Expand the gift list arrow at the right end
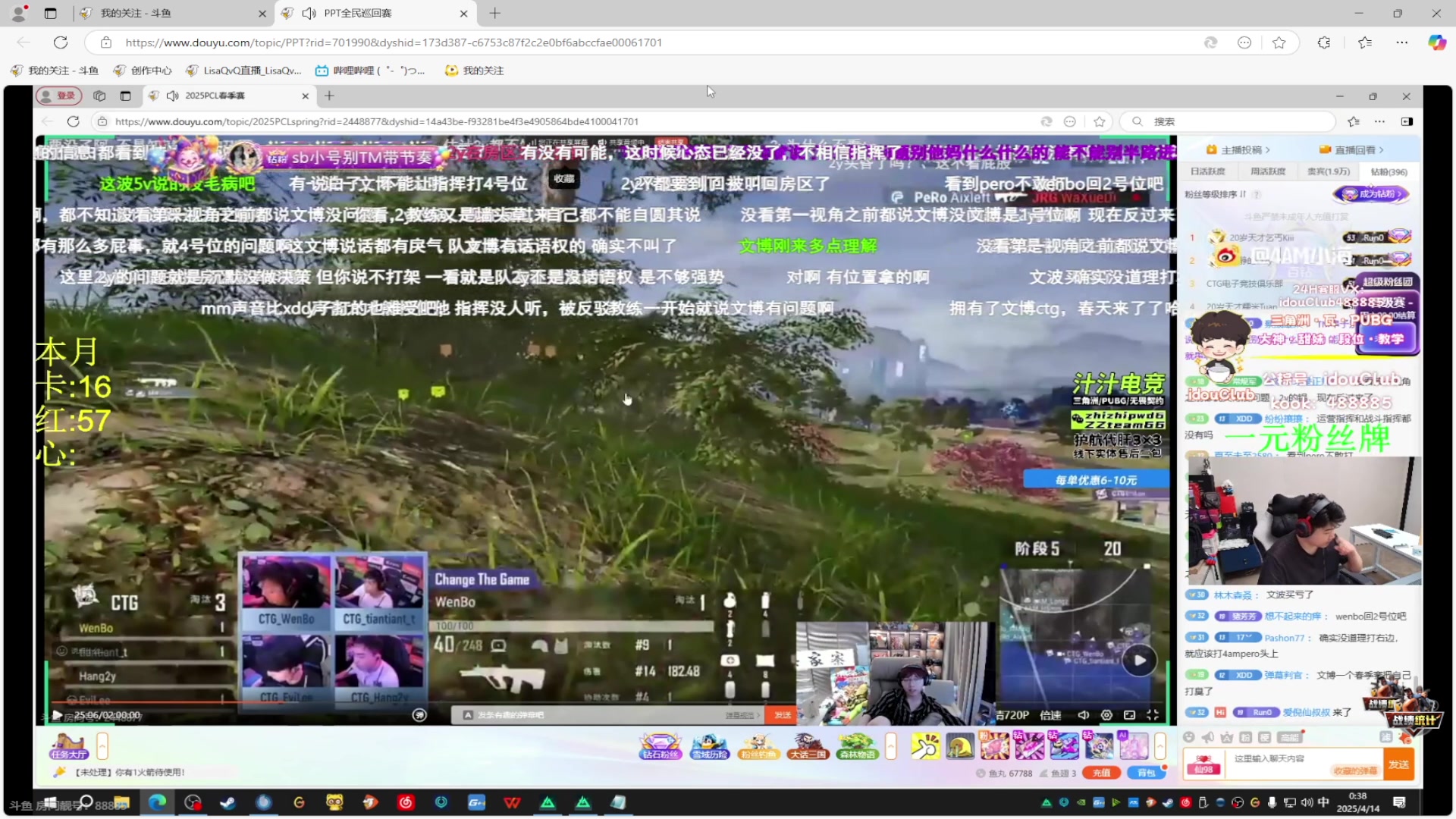1456x819 pixels. tap(1160, 746)
